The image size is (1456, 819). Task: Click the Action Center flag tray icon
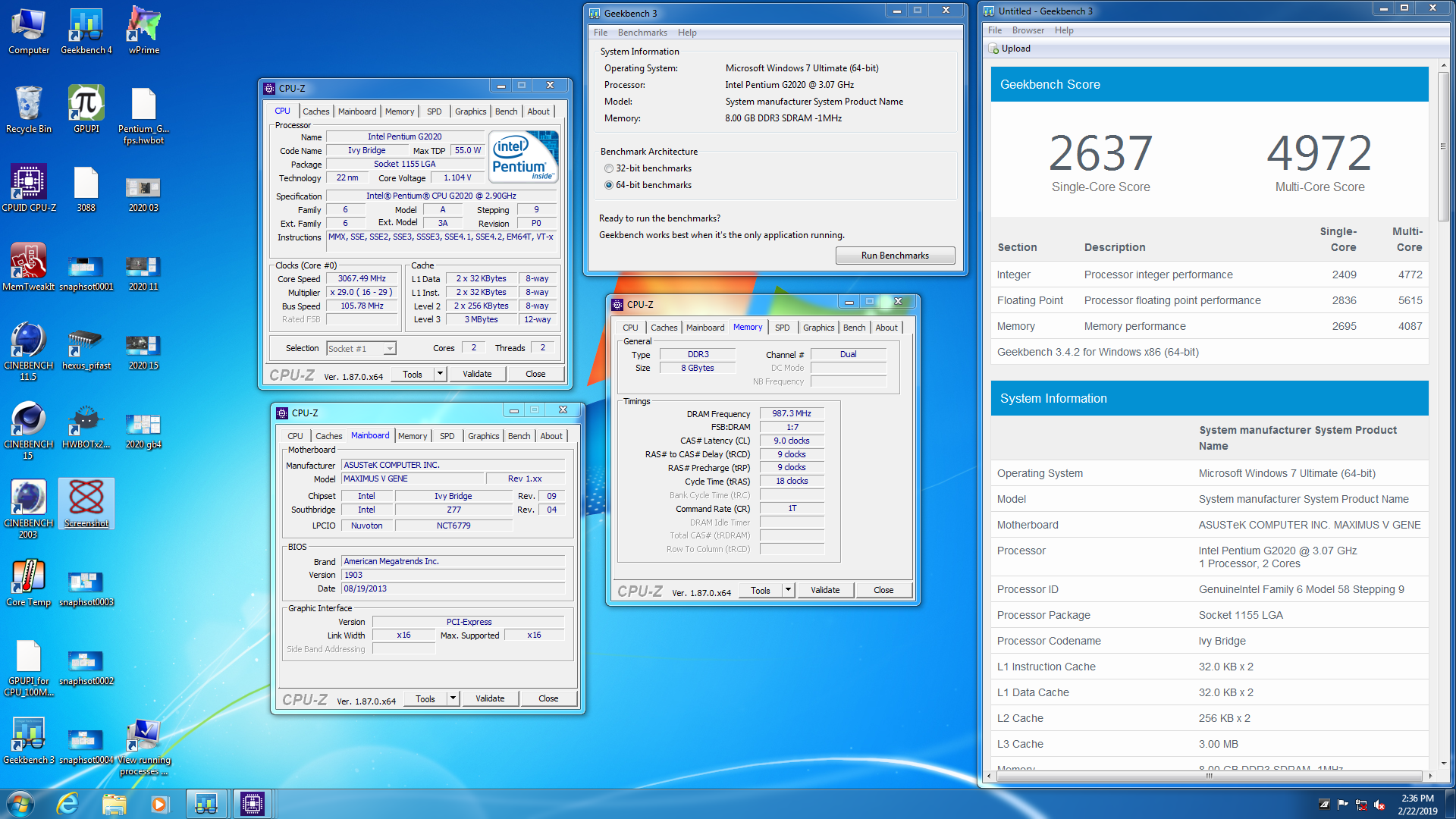(1342, 805)
